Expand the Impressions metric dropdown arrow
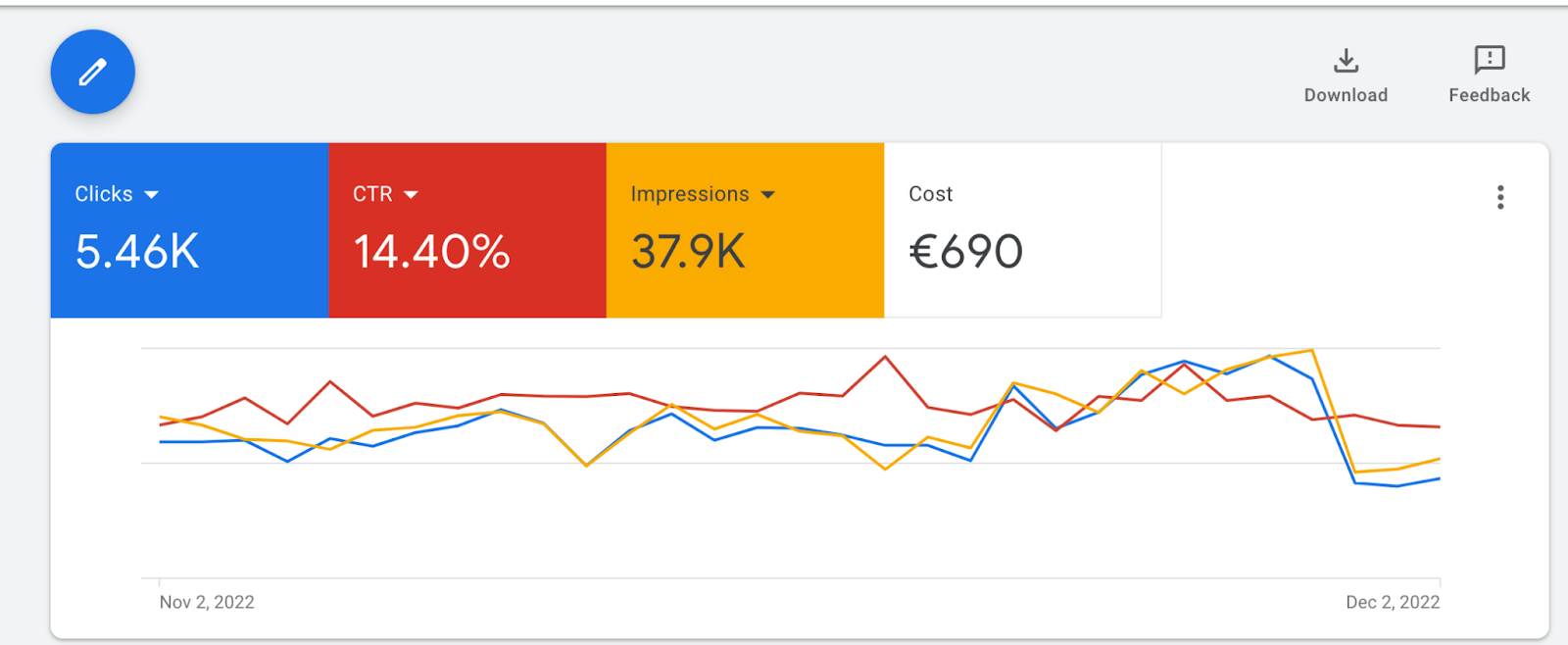1568x645 pixels. (767, 195)
